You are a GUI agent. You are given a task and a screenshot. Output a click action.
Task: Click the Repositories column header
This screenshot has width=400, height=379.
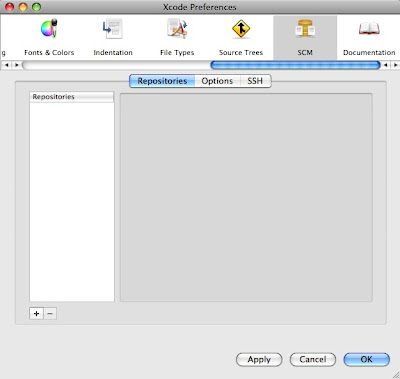pyautogui.click(x=72, y=97)
